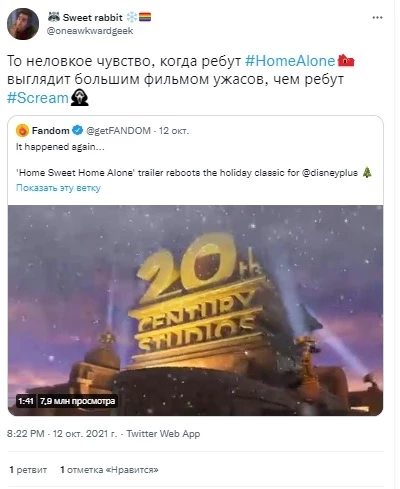Click the rainbow flag emoji in display name

pos(145,17)
